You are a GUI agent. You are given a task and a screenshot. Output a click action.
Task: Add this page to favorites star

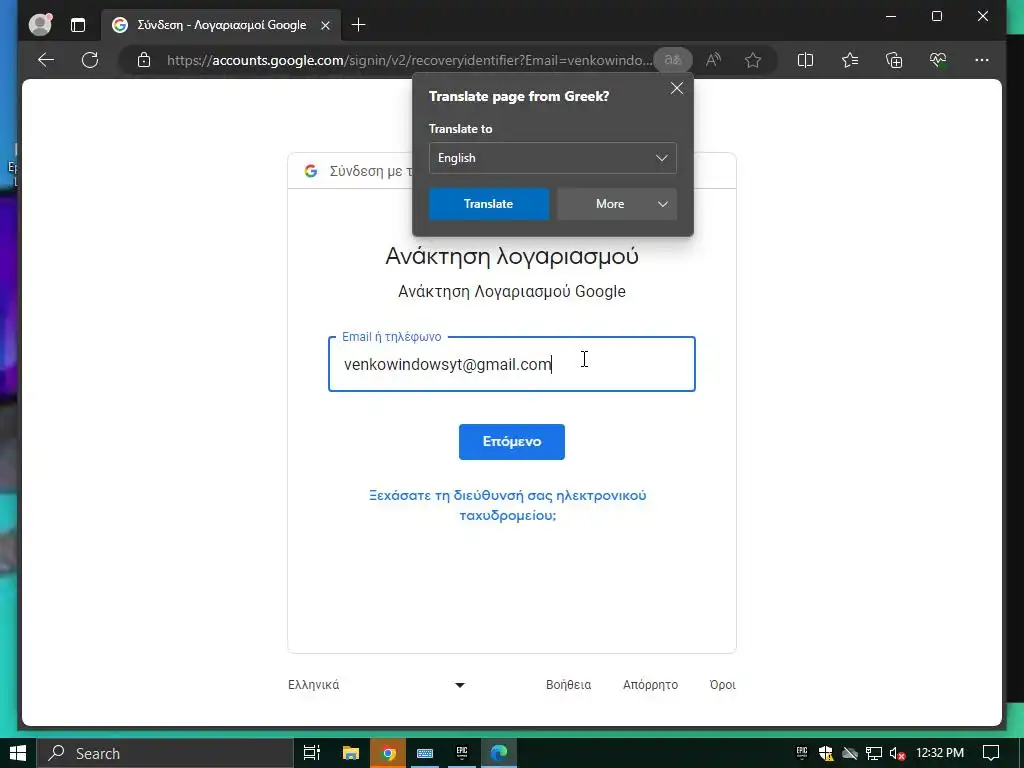tap(753, 60)
